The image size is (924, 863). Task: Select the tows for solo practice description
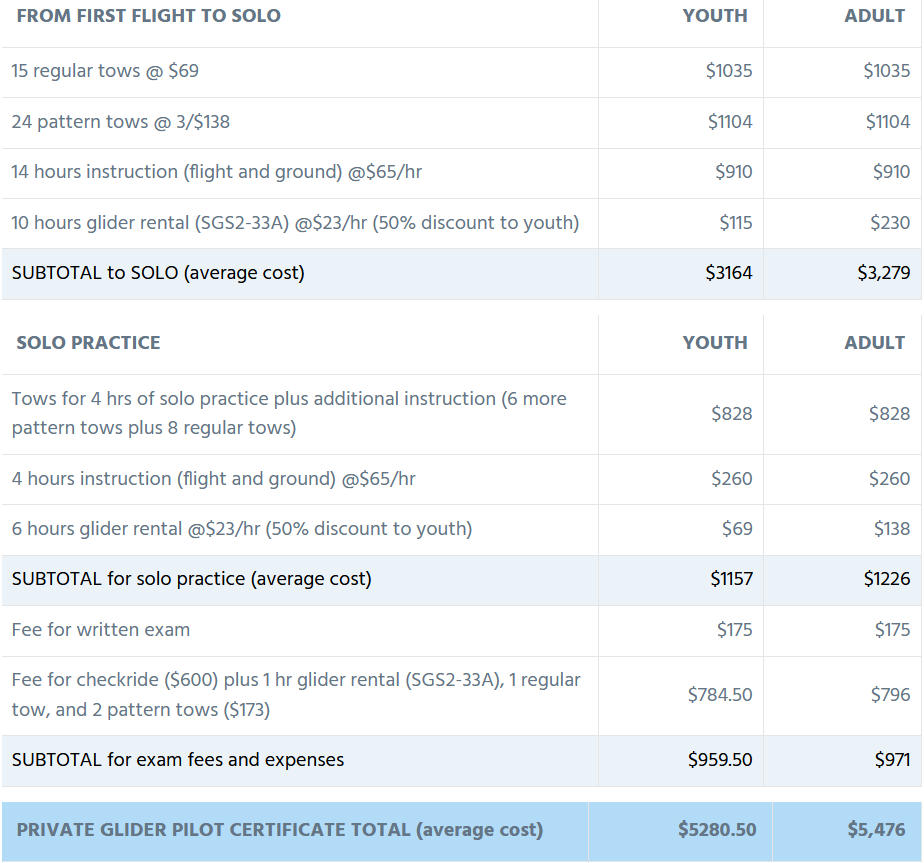point(289,413)
